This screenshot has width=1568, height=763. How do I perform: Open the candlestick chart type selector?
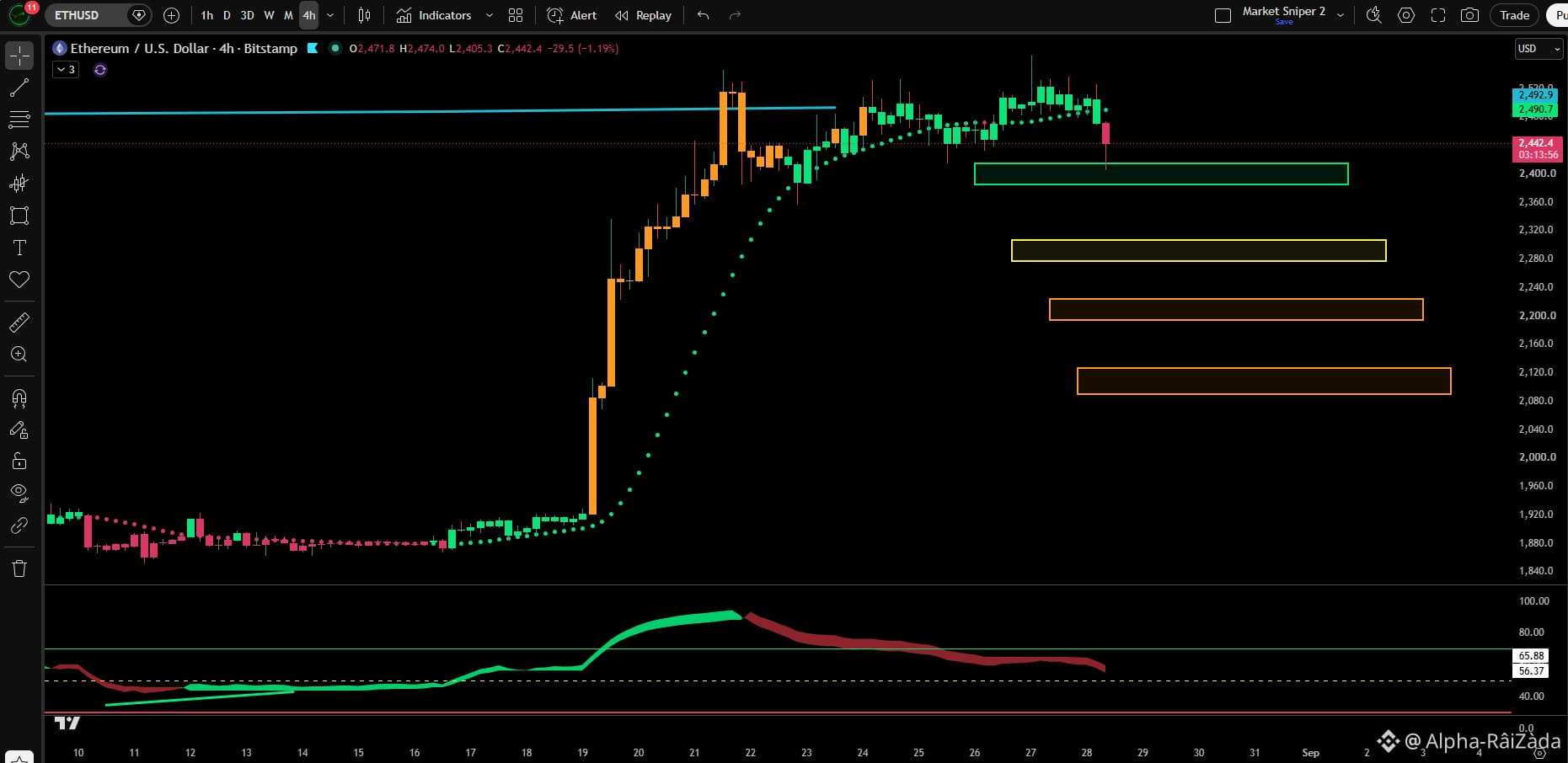364,15
